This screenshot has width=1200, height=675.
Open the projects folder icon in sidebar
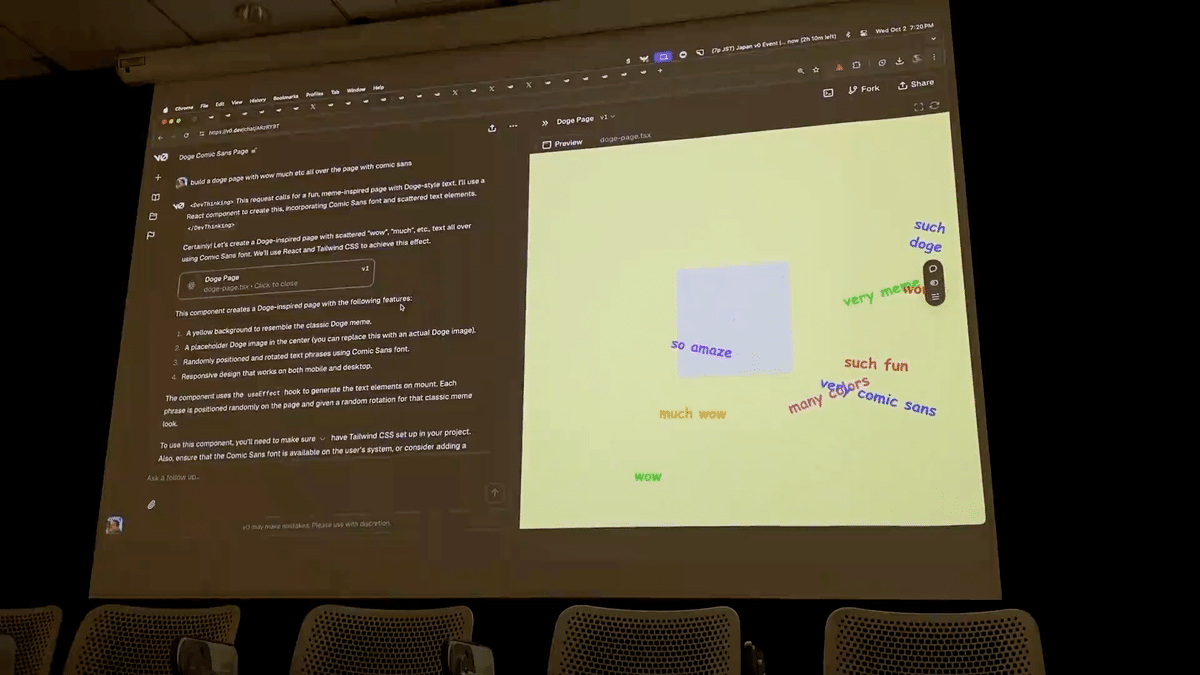point(153,216)
